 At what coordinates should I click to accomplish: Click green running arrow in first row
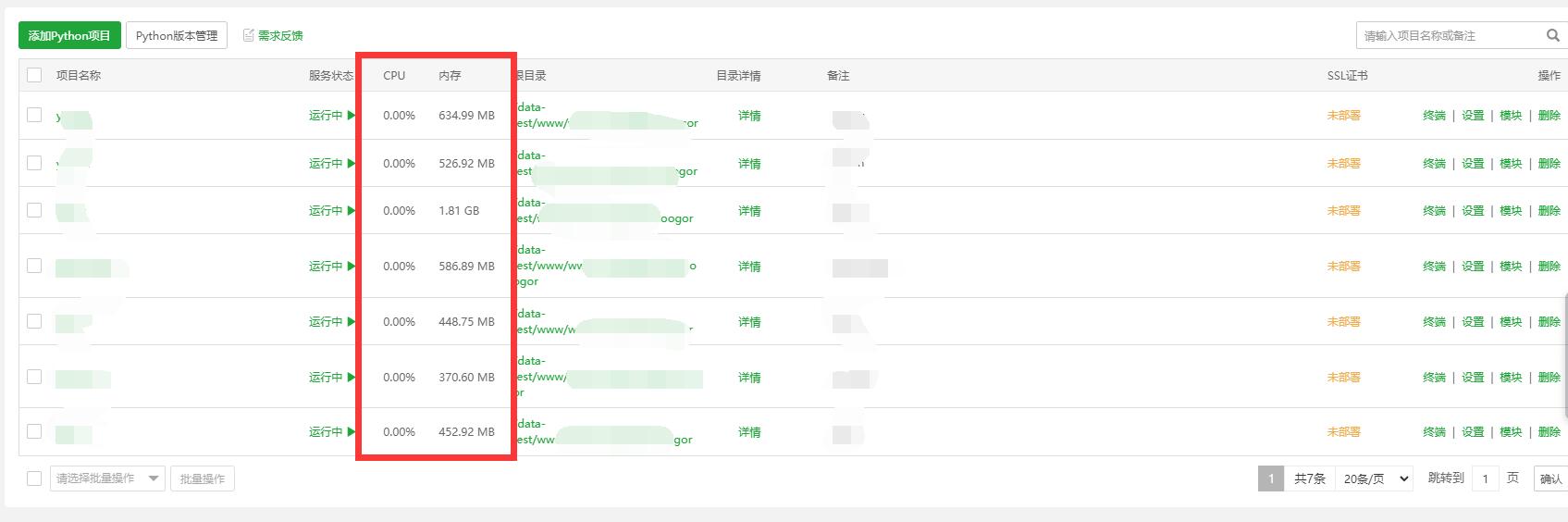(351, 116)
